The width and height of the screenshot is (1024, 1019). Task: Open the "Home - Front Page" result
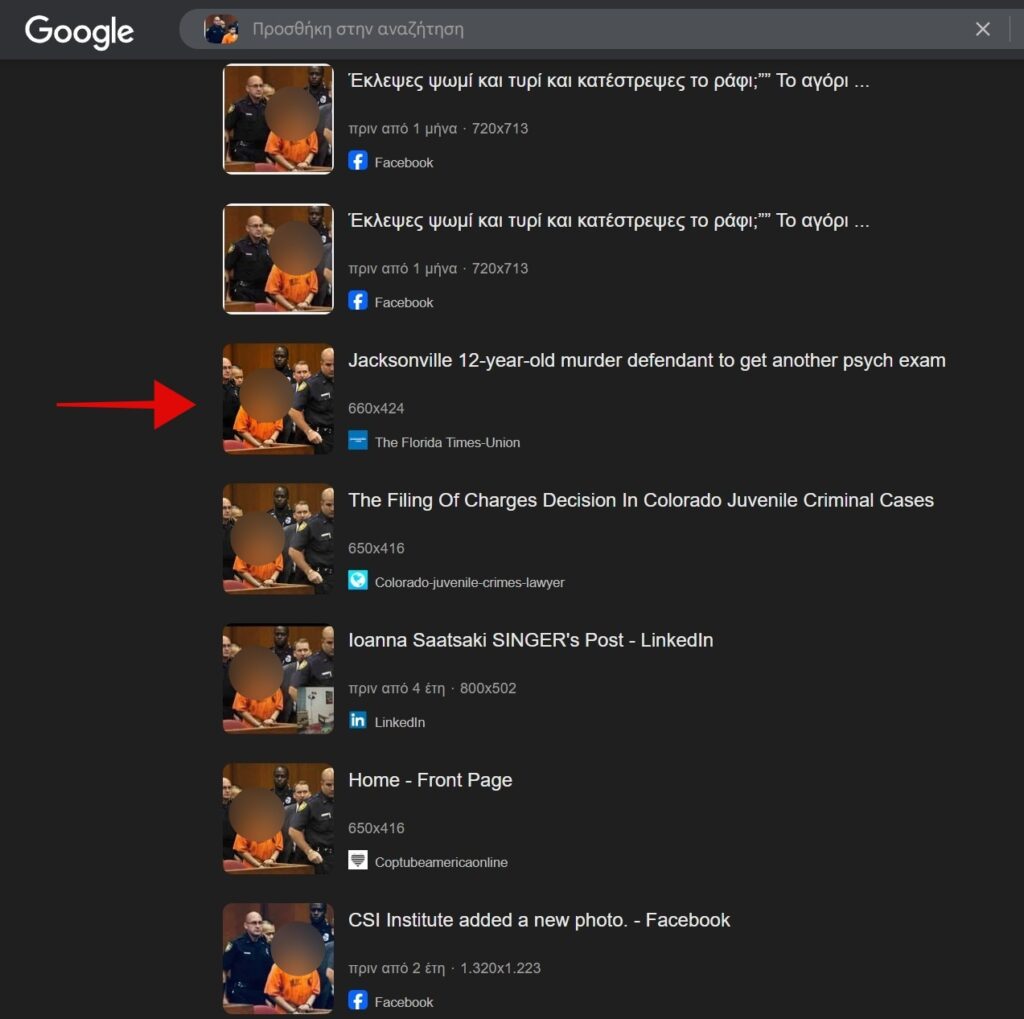[430, 780]
